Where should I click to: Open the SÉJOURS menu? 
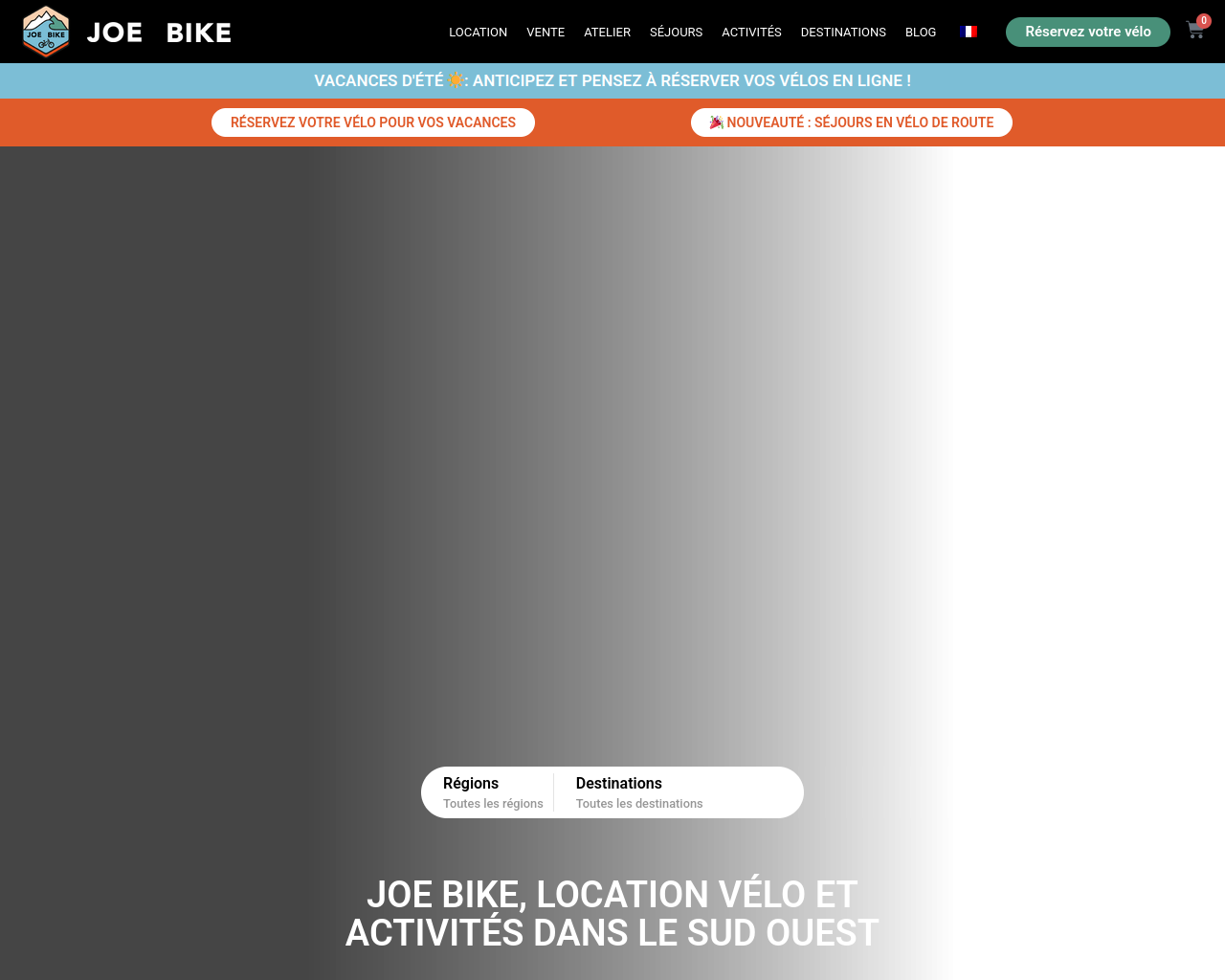pos(676,32)
